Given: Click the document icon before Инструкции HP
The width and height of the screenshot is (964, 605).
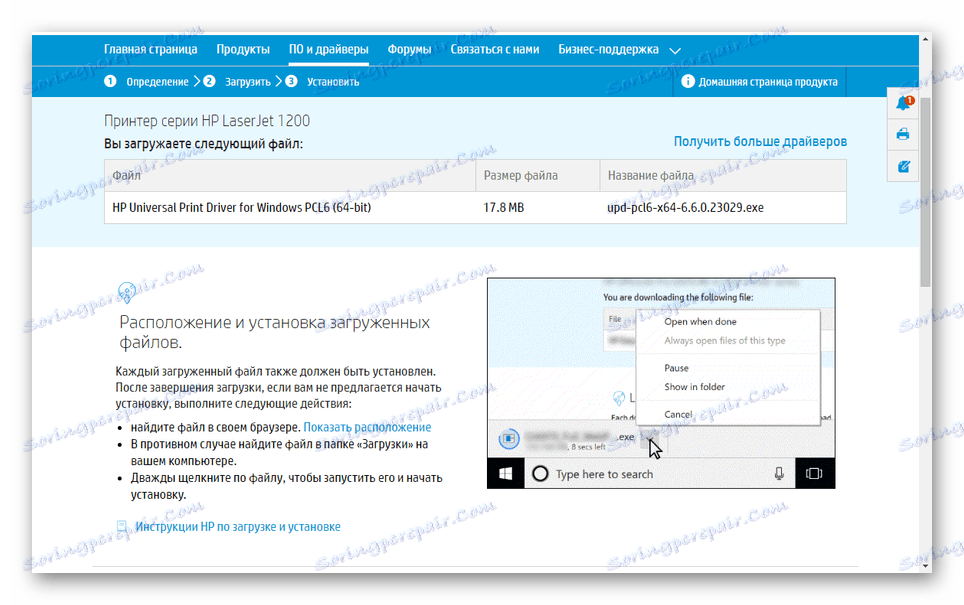Looking at the screenshot, I should click(x=122, y=526).
